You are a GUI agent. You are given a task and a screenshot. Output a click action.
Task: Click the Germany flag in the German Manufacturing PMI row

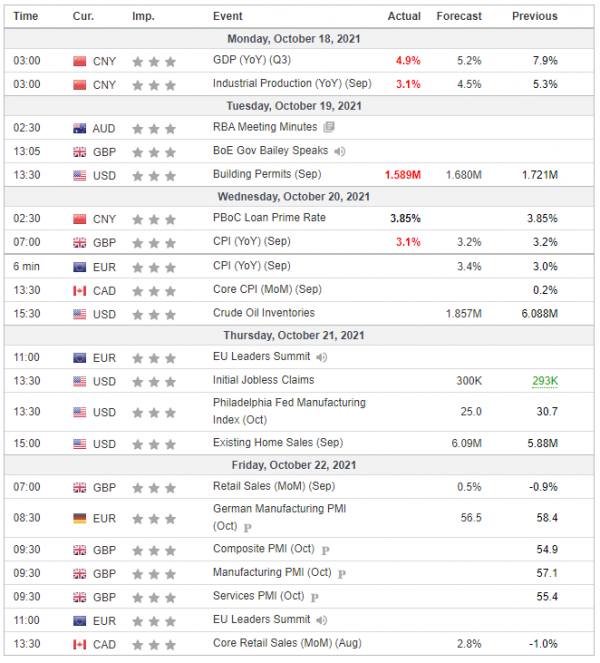point(79,518)
